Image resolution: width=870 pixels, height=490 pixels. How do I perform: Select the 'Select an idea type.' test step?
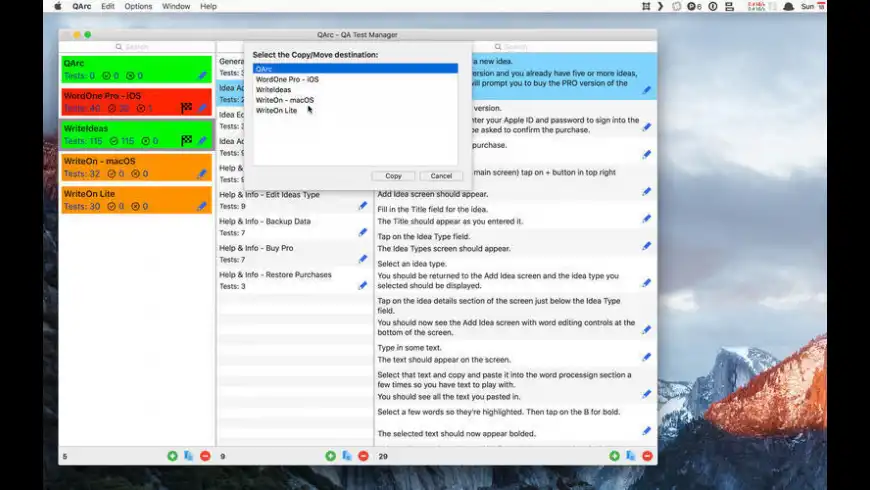point(516,274)
